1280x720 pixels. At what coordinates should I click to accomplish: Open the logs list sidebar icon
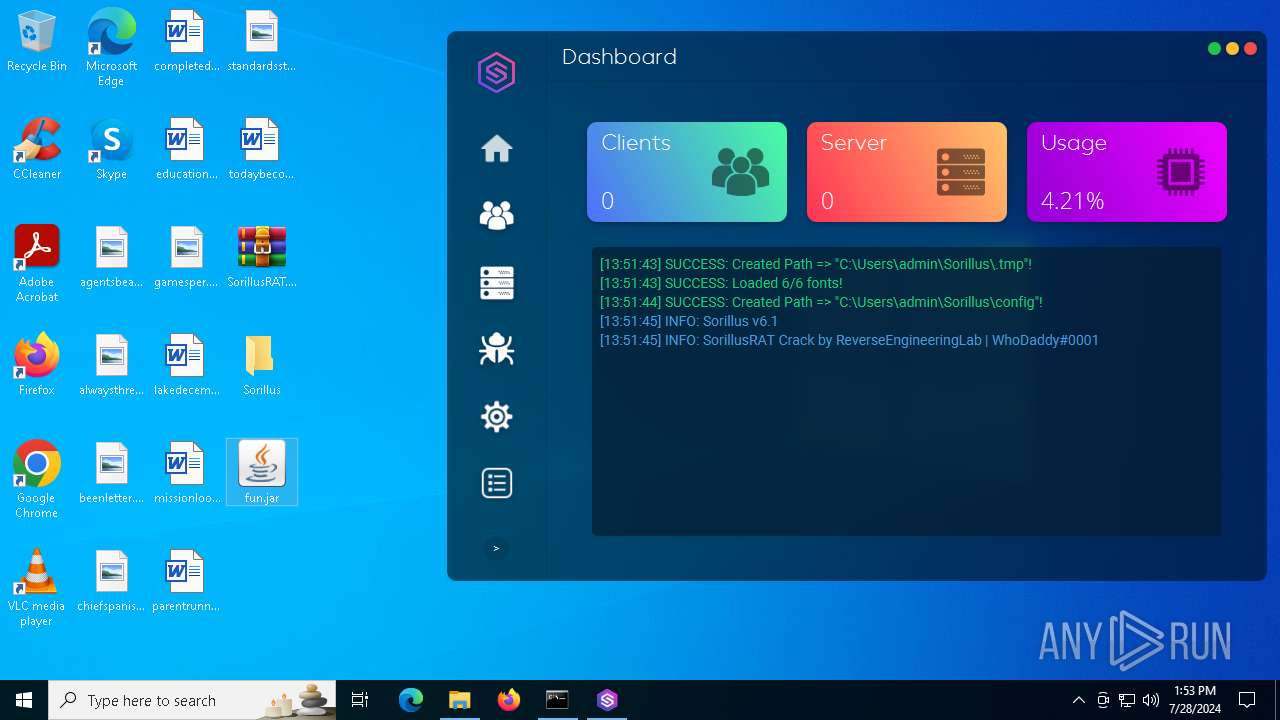497,483
